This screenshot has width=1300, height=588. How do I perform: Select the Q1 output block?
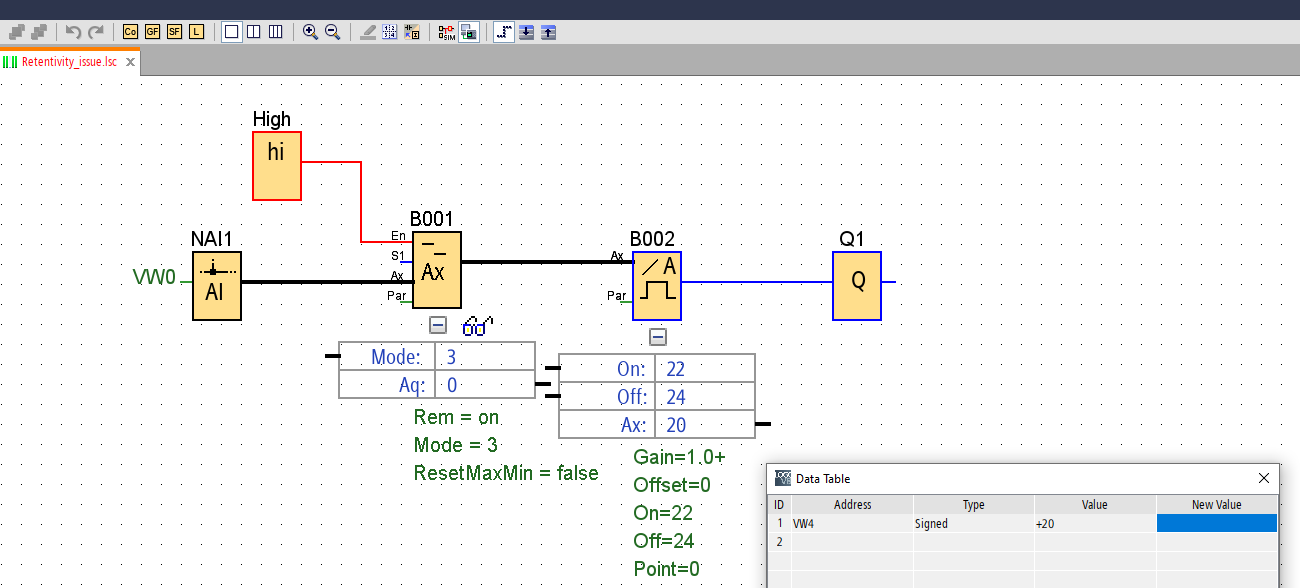(857, 286)
